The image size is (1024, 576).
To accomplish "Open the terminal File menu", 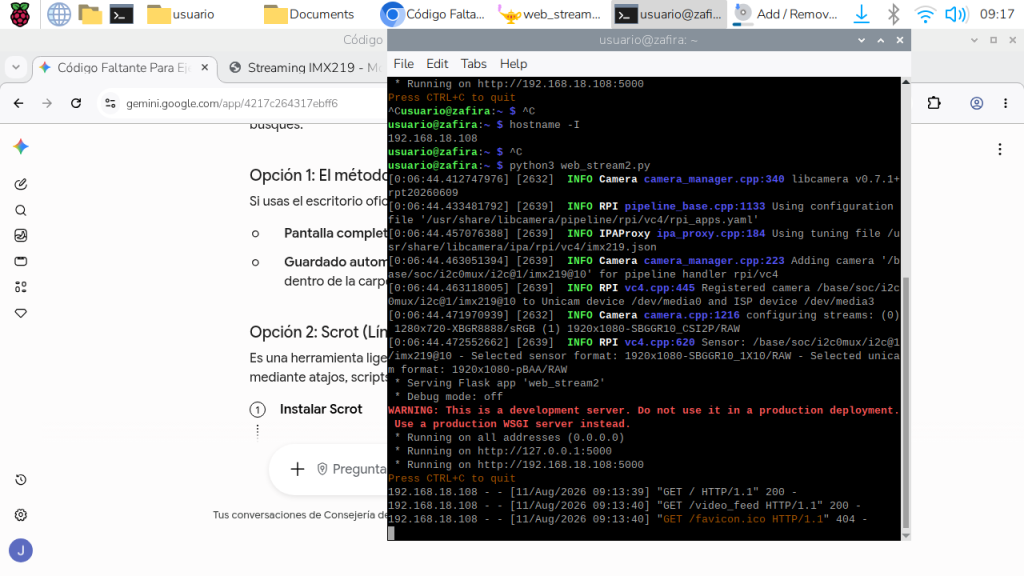I will click(403, 63).
